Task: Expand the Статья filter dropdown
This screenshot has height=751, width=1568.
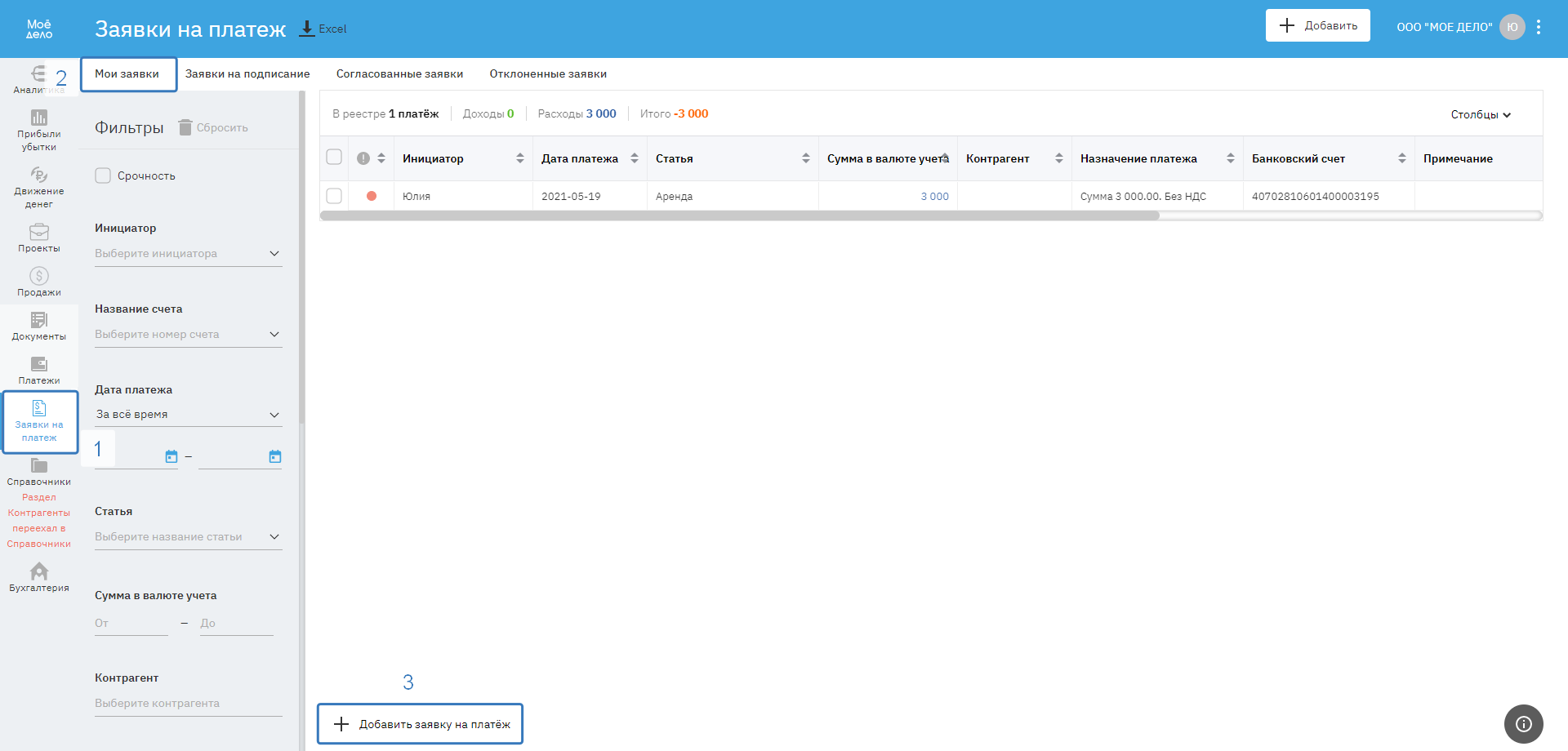Action: (x=189, y=537)
